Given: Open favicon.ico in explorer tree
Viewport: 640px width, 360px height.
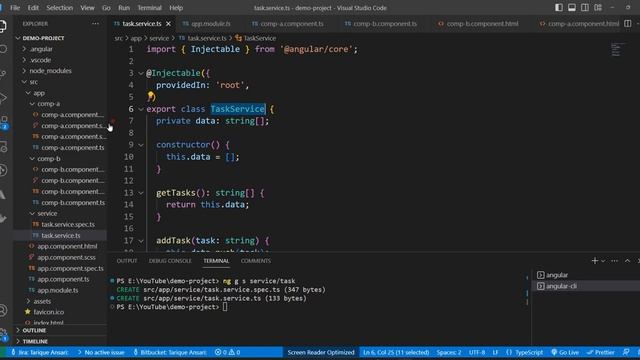Looking at the screenshot, I should 60,312.
